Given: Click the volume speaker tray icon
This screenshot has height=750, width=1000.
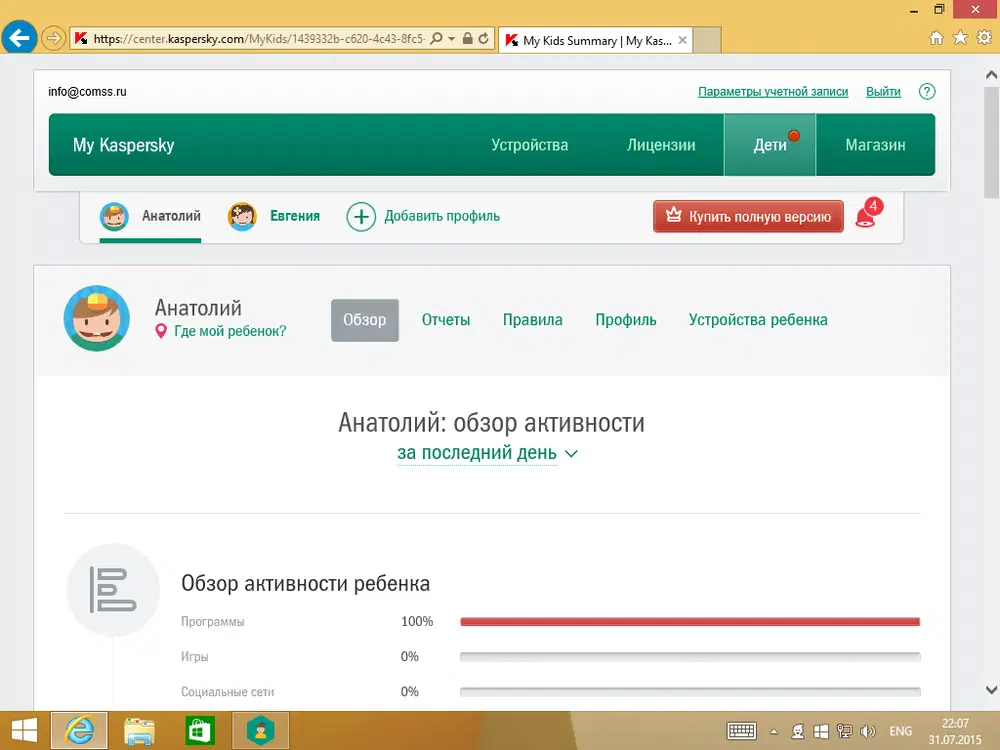Looking at the screenshot, I should point(867,731).
